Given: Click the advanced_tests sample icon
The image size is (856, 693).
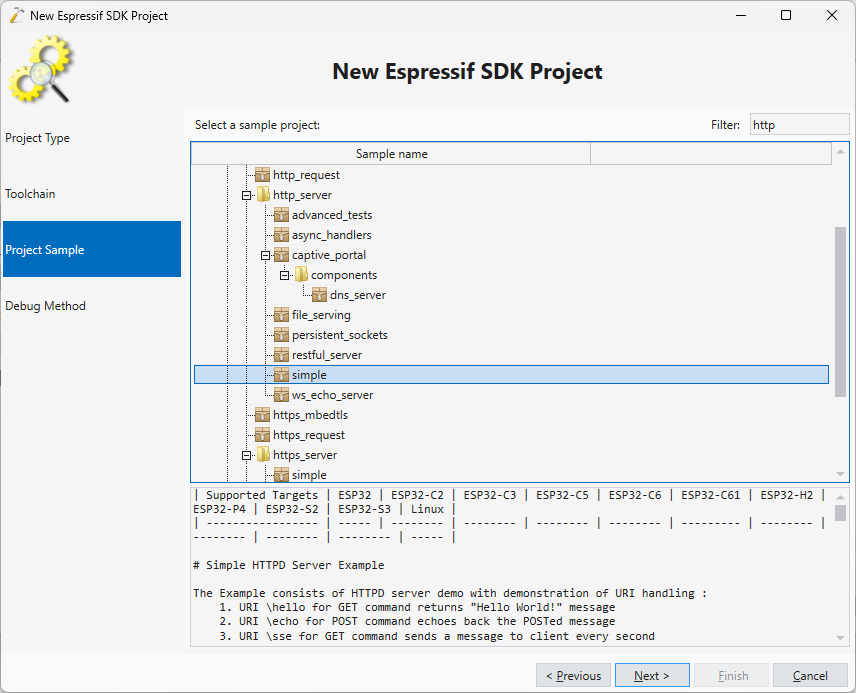Looking at the screenshot, I should pos(281,215).
